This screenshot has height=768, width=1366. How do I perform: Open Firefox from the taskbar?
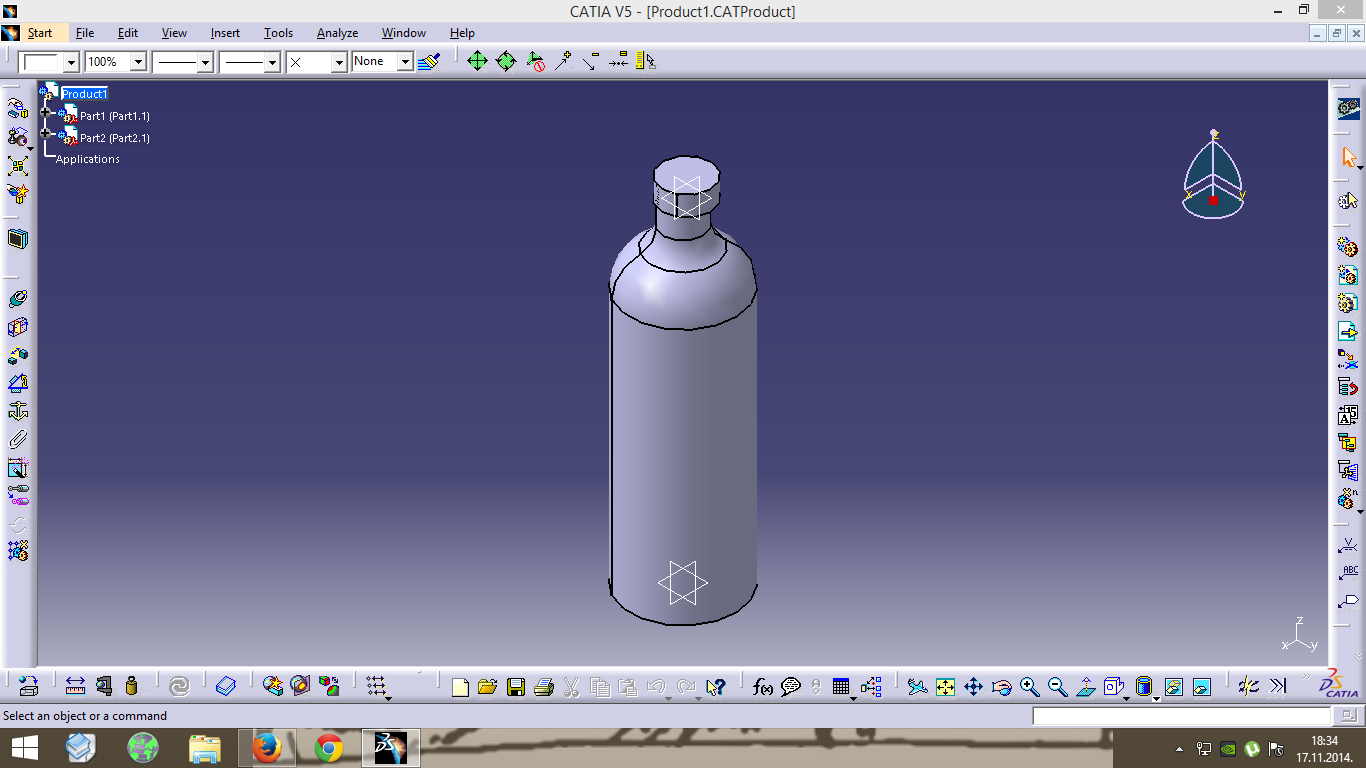(x=266, y=748)
